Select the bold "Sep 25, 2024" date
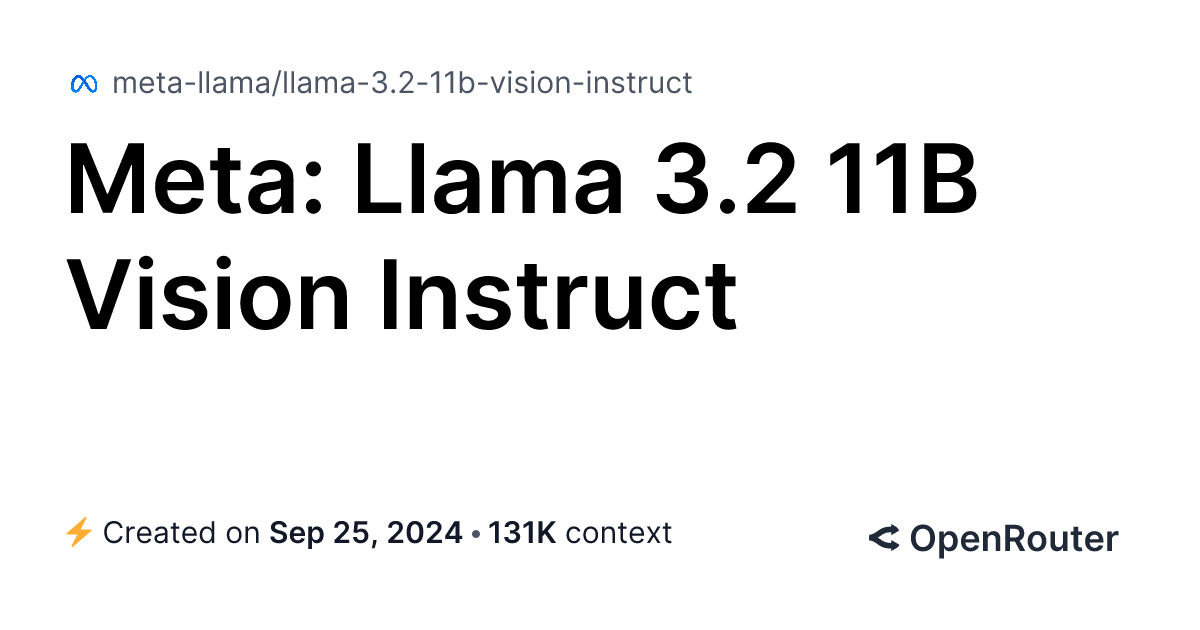This screenshot has width=1200, height=630. [x=366, y=533]
